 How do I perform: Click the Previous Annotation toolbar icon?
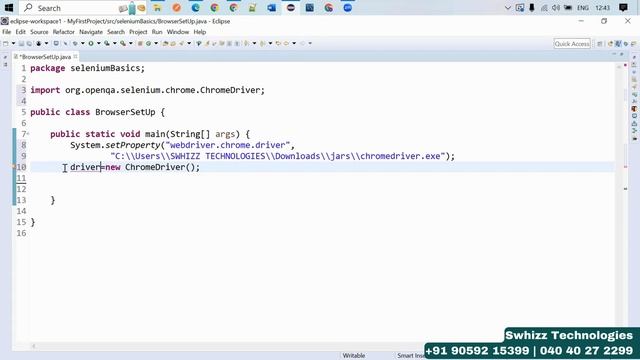tap(262, 43)
